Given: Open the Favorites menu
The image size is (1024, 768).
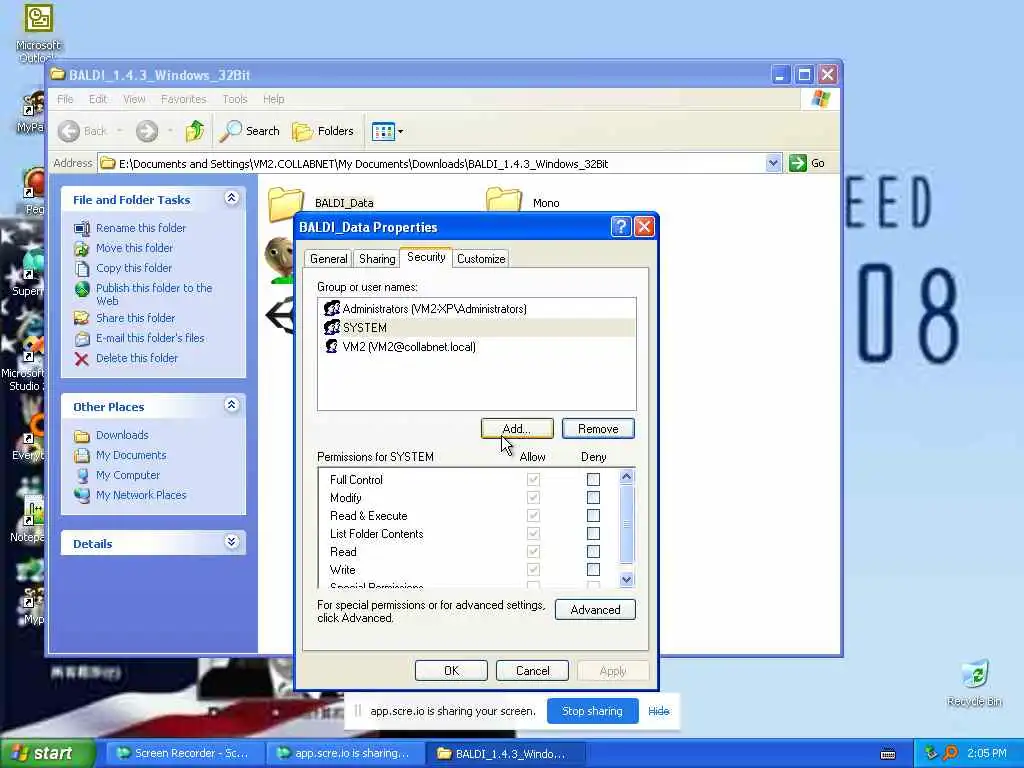Looking at the screenshot, I should tap(184, 99).
